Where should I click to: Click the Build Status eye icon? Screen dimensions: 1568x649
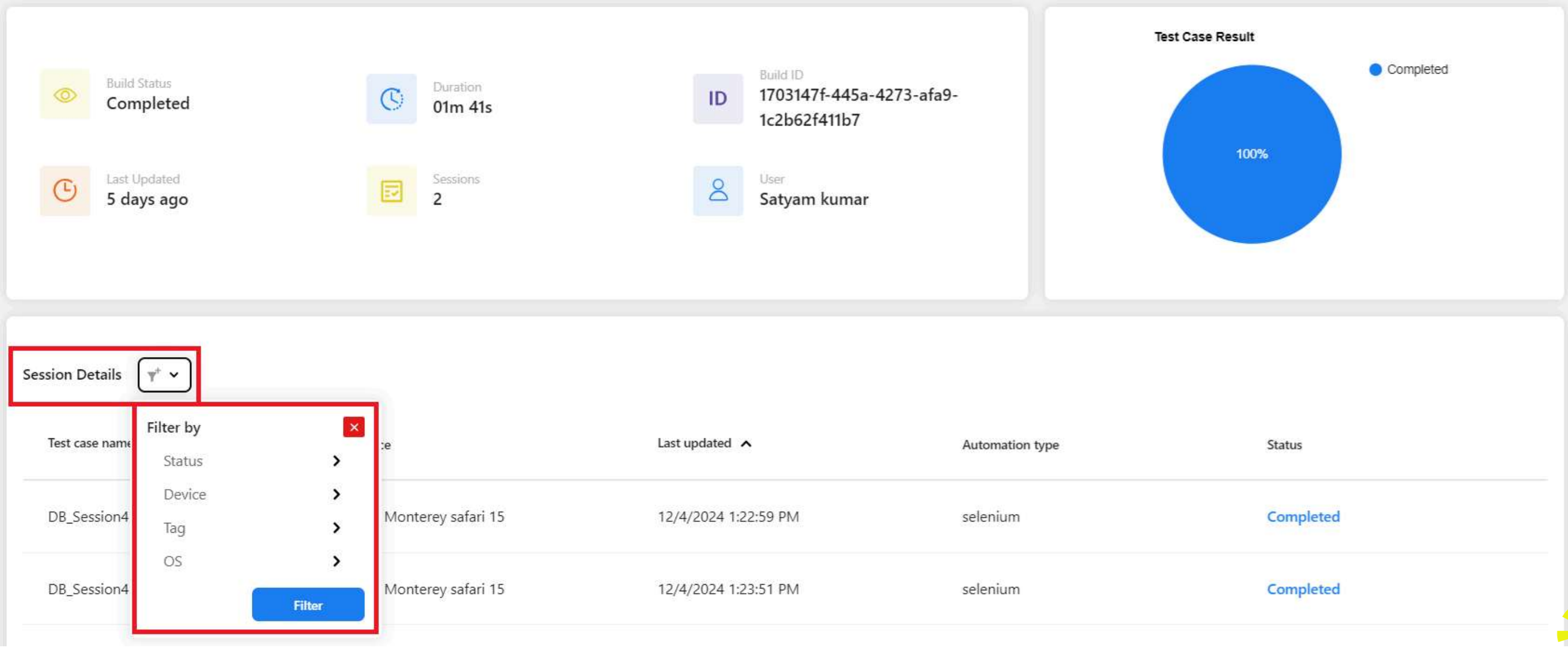tap(64, 95)
